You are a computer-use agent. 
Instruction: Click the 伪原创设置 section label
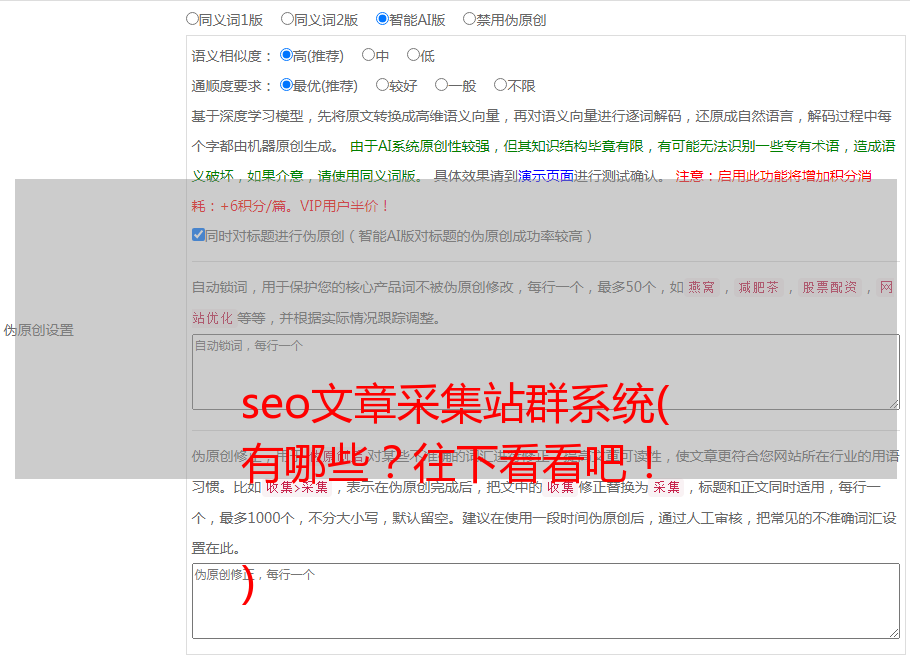38,330
